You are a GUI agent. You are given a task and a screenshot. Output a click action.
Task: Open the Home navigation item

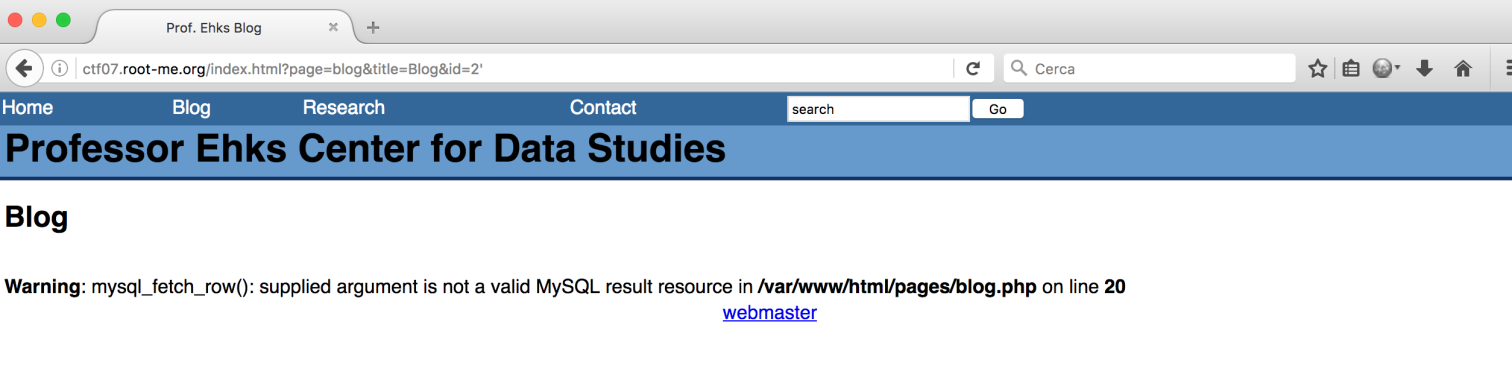pyautogui.click(x=27, y=107)
